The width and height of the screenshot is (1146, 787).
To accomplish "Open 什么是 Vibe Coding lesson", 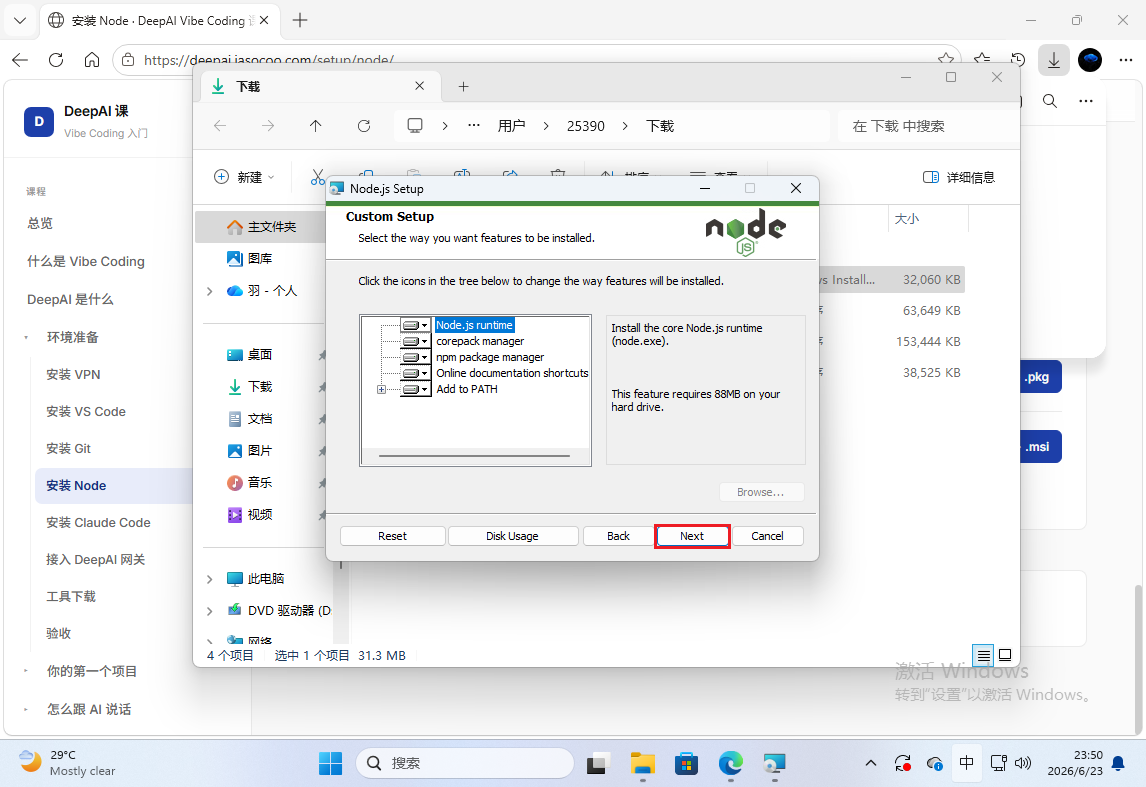I will 86,262.
